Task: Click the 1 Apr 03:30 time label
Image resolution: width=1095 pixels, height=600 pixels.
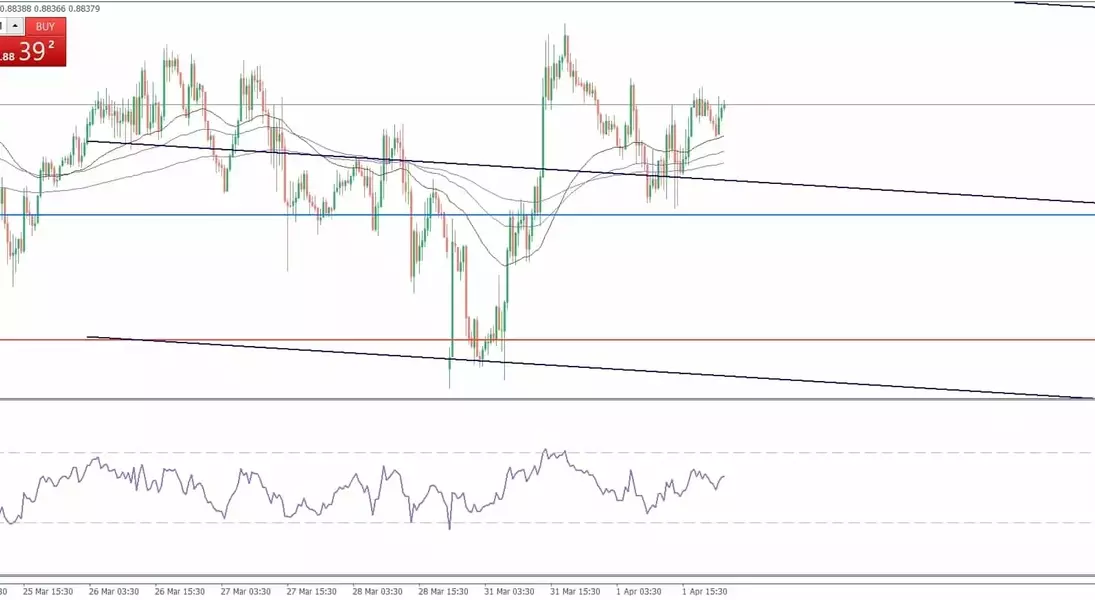Action: (x=638, y=592)
